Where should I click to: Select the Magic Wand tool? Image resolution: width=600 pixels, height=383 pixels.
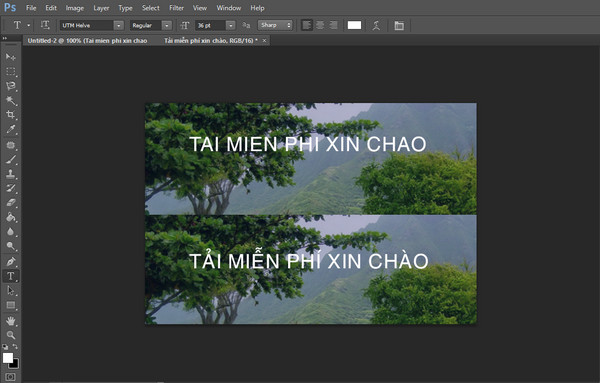click(x=10, y=100)
